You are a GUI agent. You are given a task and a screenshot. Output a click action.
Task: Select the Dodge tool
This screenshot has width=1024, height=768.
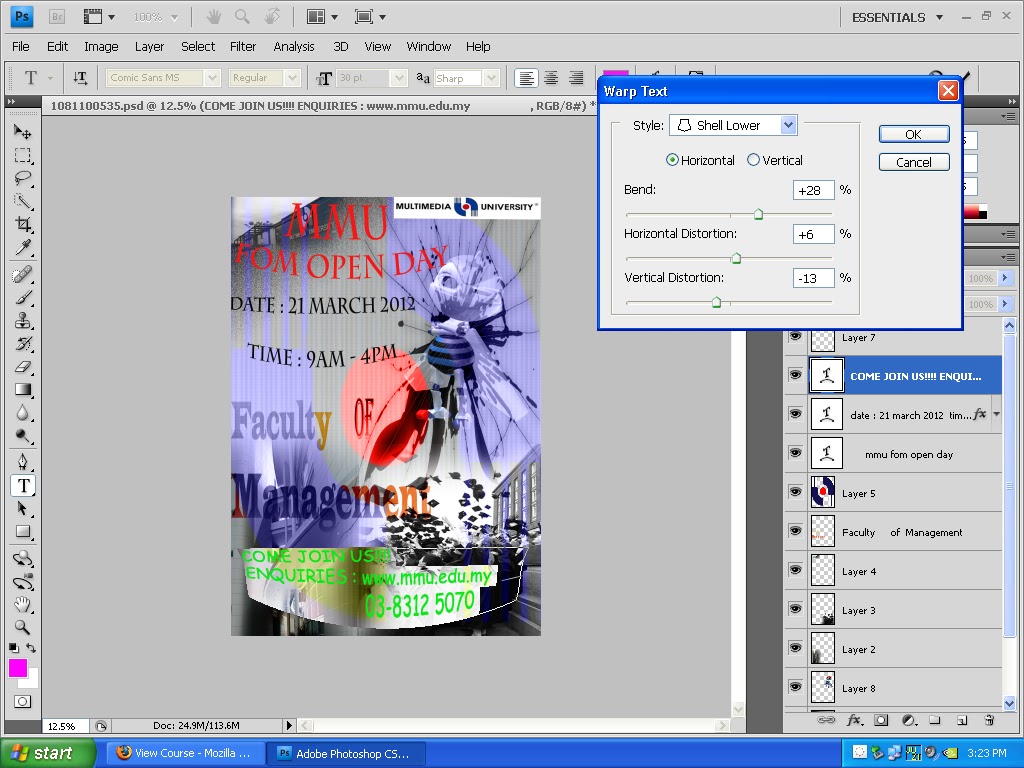tap(23, 436)
